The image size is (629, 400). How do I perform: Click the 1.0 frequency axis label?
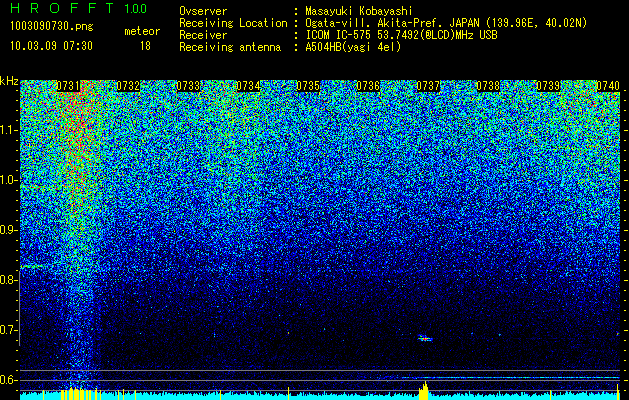(8, 180)
